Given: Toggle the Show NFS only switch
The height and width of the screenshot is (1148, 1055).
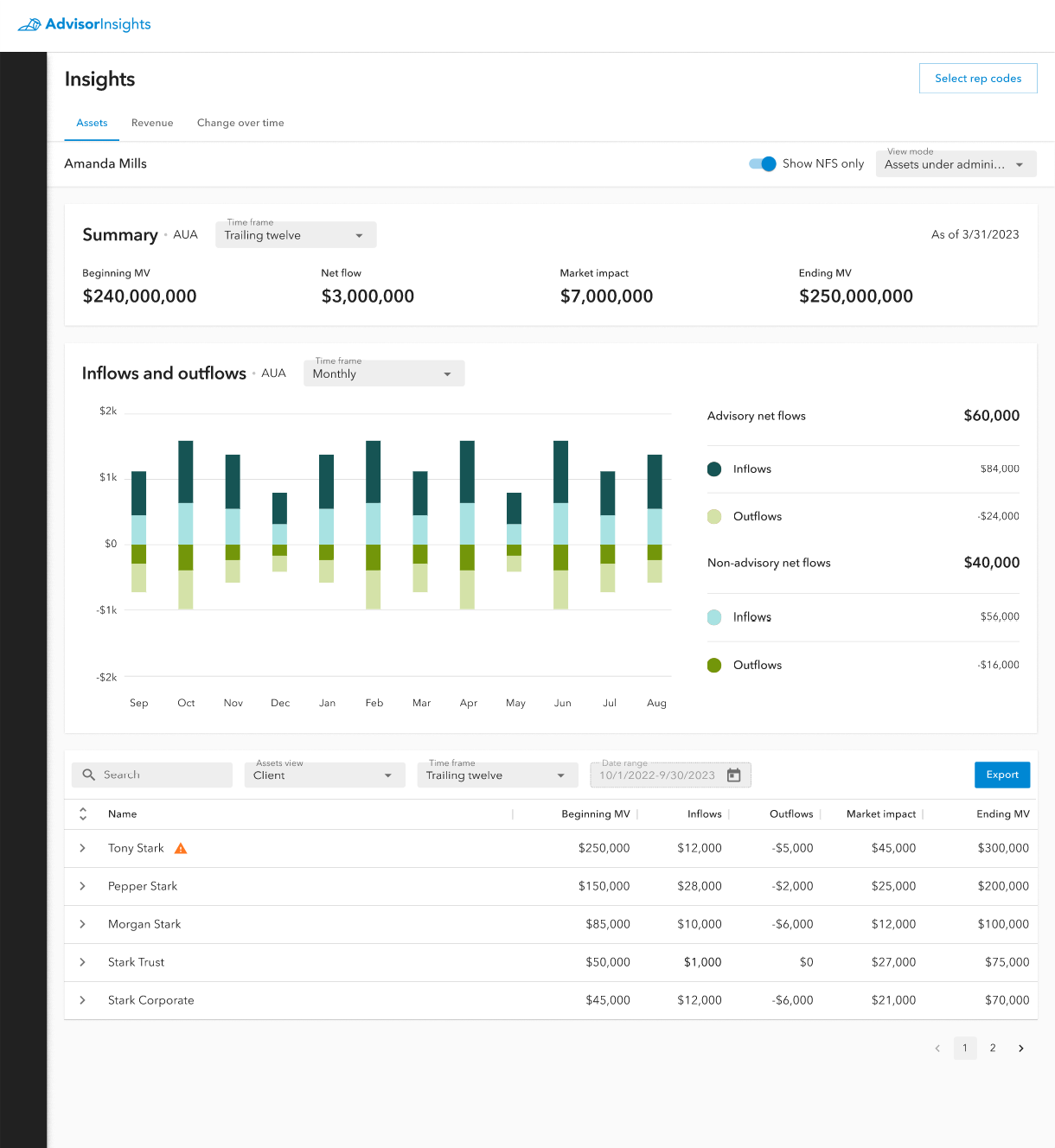Looking at the screenshot, I should click(x=763, y=164).
